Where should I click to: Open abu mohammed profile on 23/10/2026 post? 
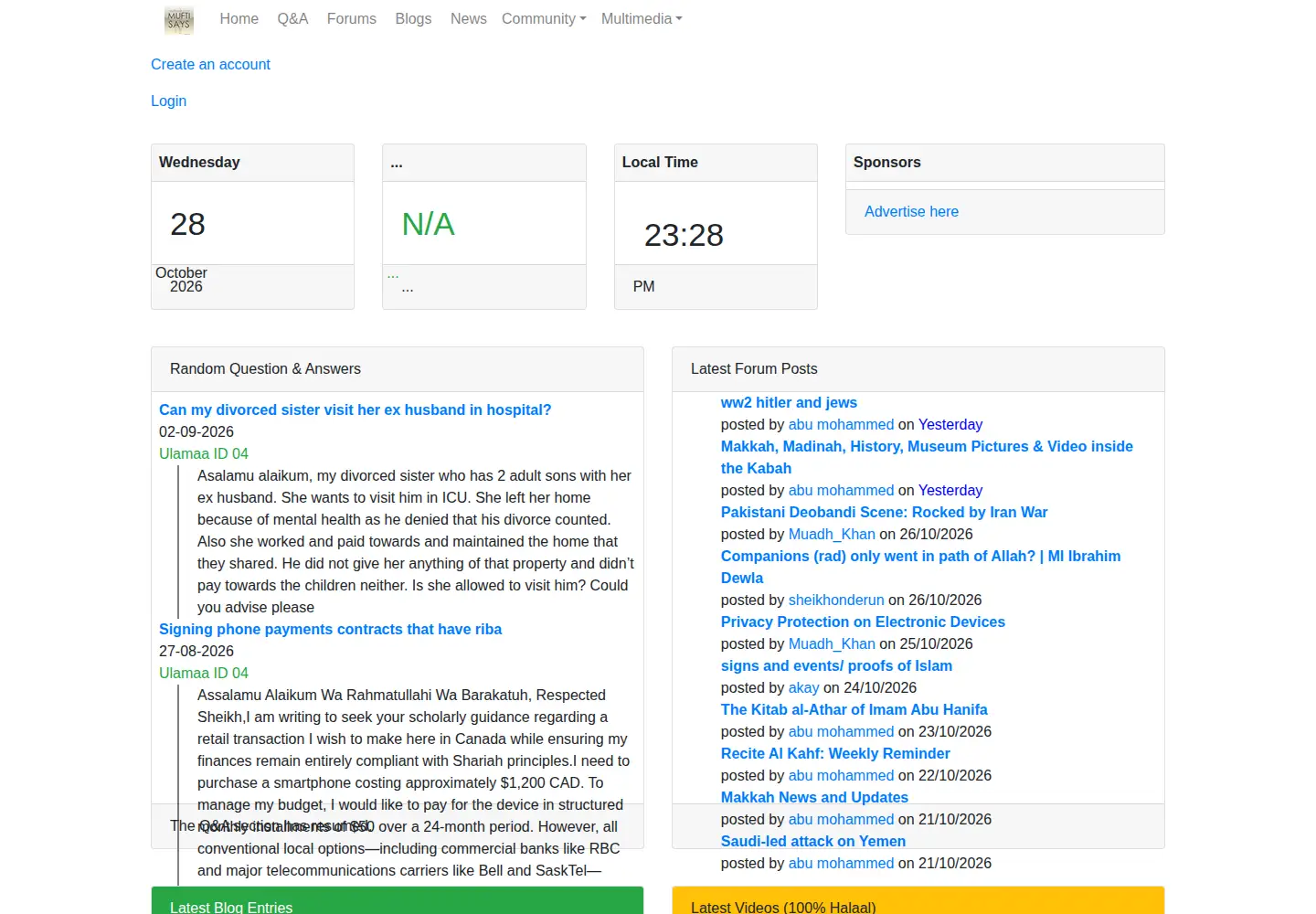tap(841, 731)
